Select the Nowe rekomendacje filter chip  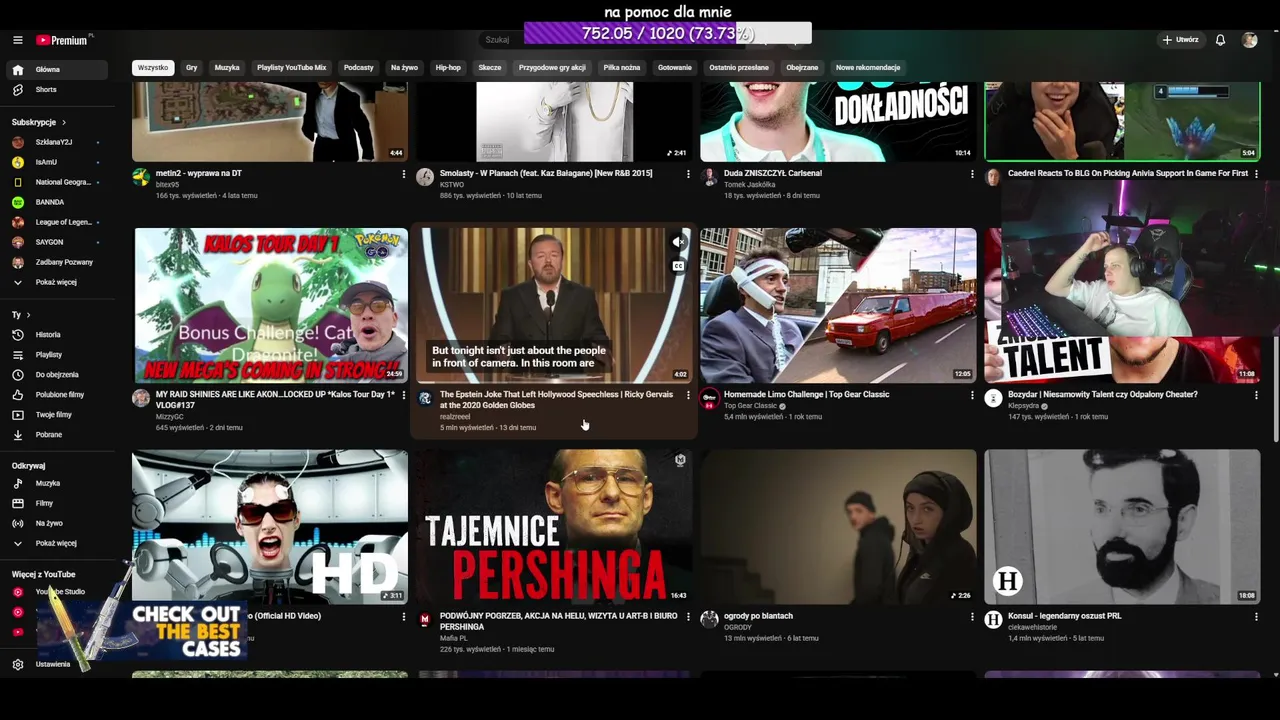click(x=868, y=68)
